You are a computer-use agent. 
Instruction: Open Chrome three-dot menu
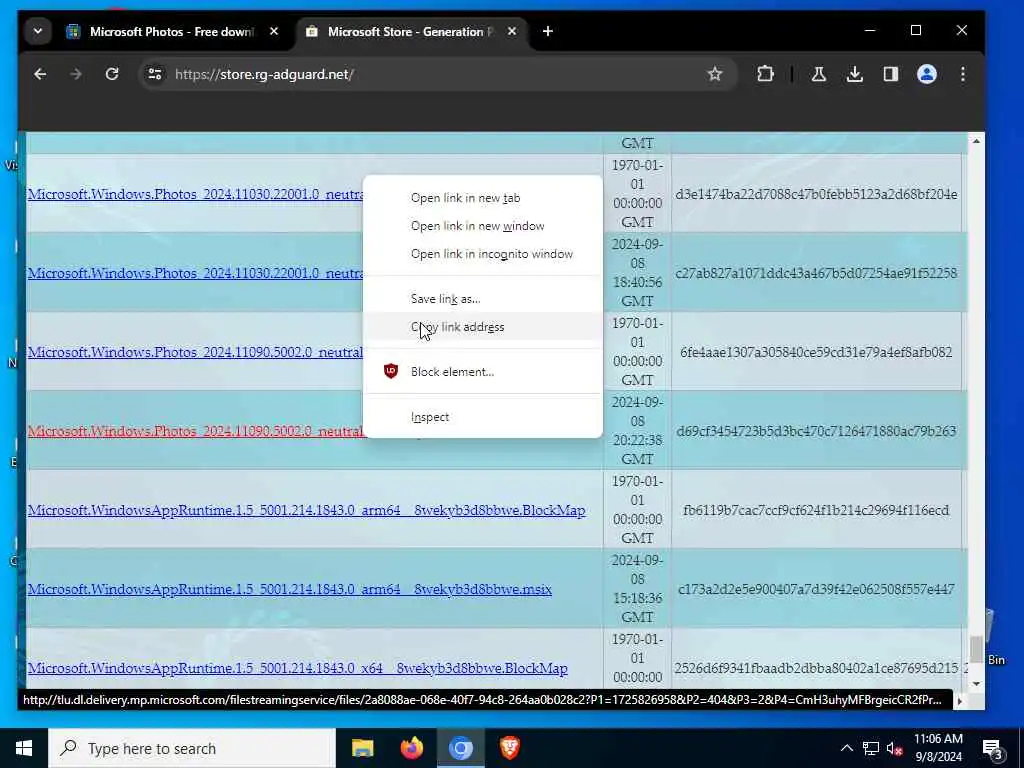point(963,74)
